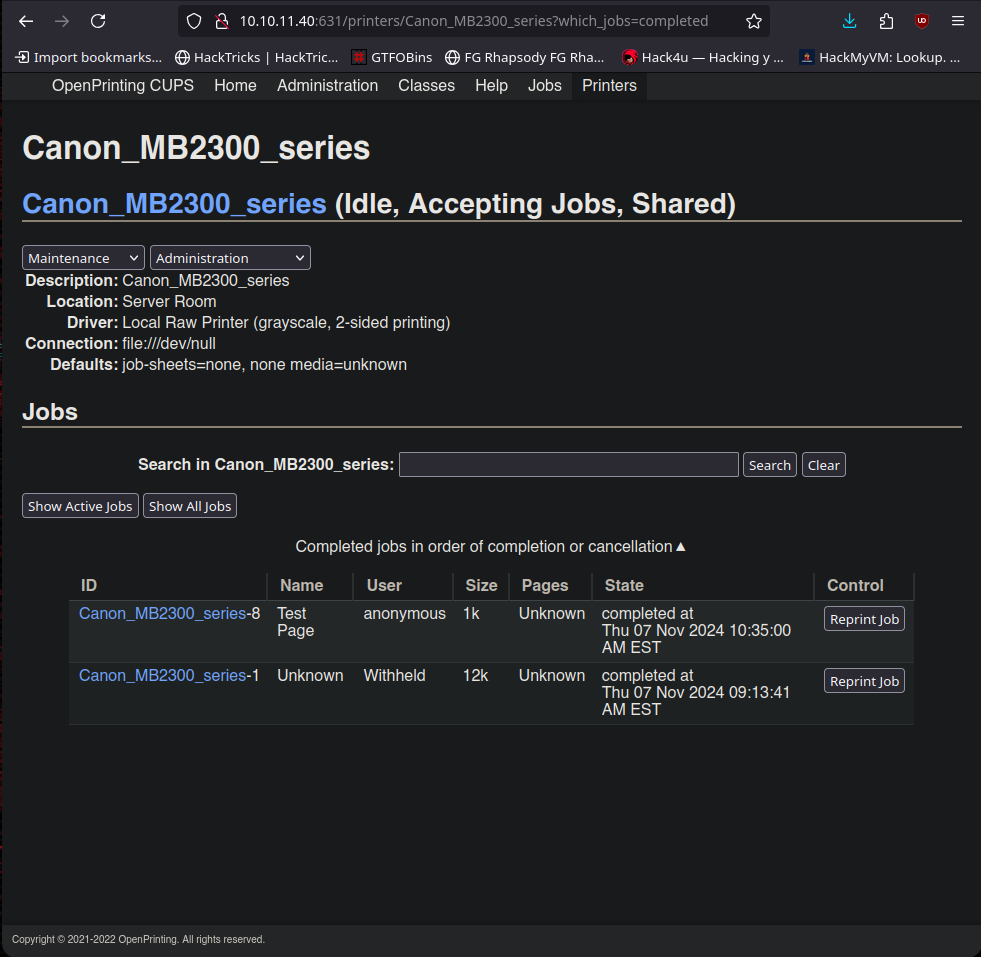The width and height of the screenshot is (981, 957).
Task: Expand the Administration dropdown below the heading
Action: coord(230,258)
